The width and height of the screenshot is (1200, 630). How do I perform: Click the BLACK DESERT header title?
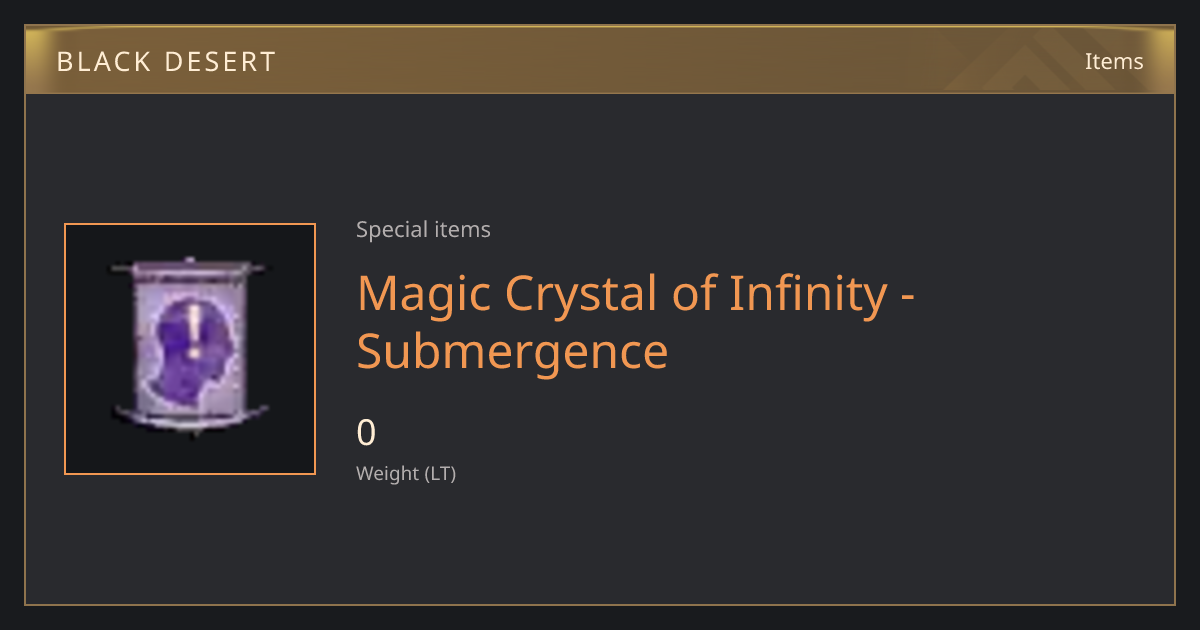[166, 62]
